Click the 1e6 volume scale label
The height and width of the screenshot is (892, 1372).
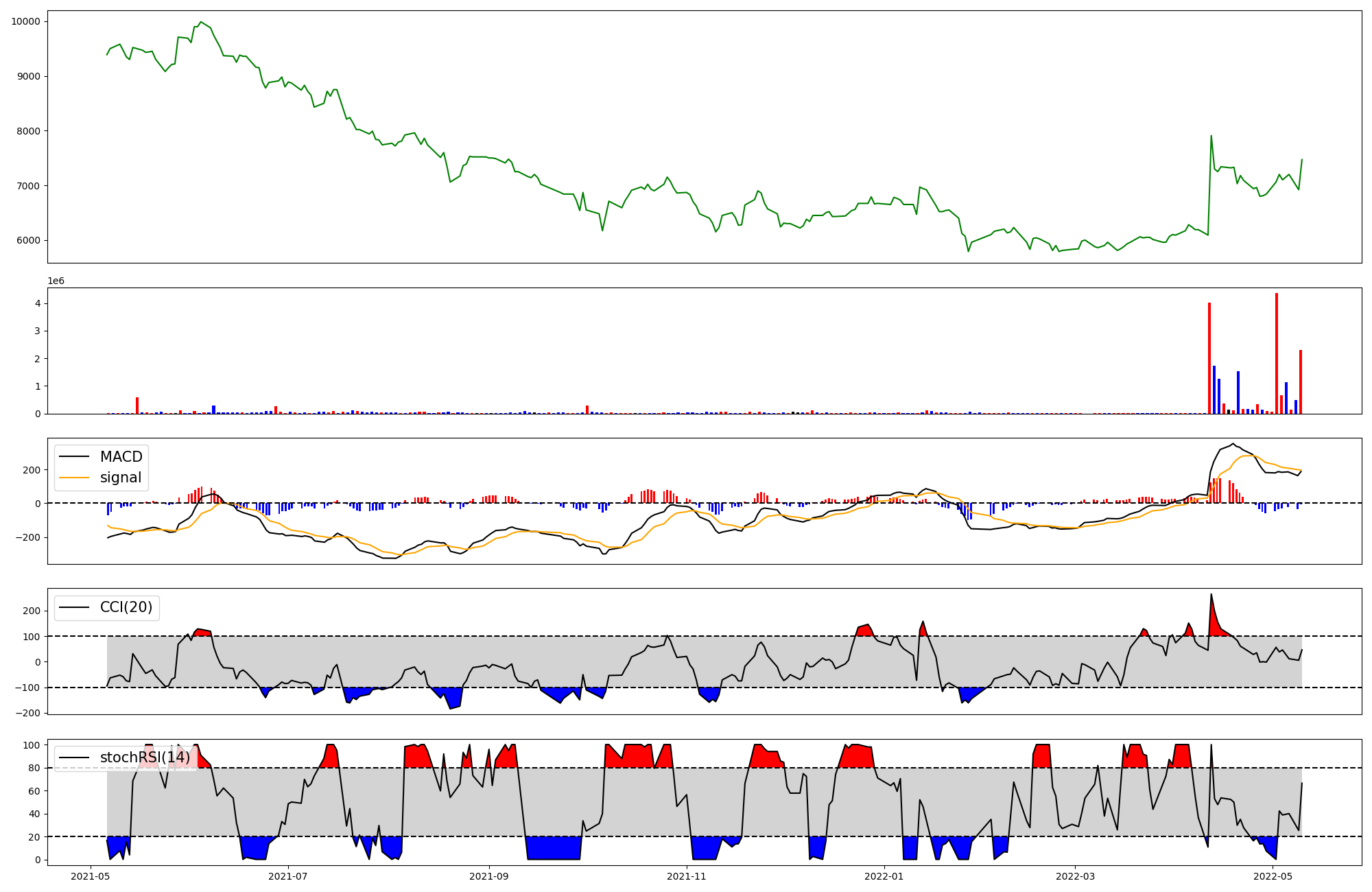click(56, 281)
